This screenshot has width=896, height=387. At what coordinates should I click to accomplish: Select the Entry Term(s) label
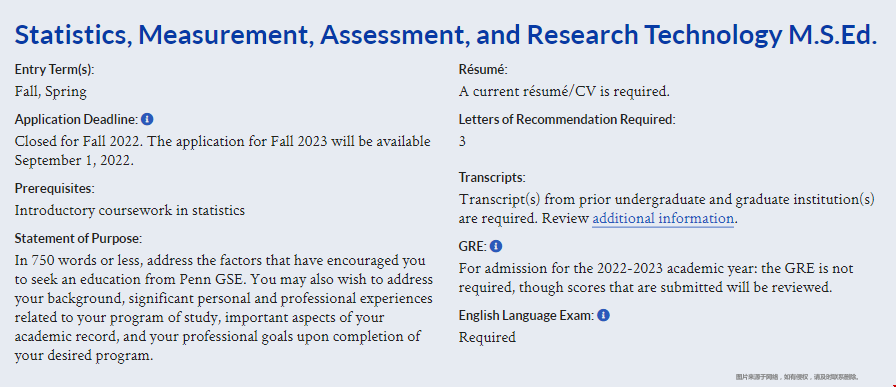coord(54,70)
